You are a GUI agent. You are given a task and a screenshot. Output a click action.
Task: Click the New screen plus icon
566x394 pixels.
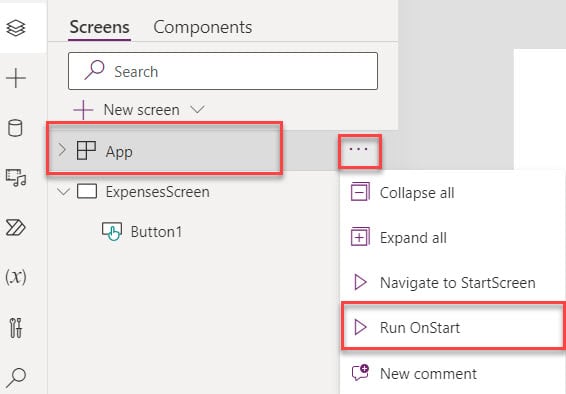(83, 110)
